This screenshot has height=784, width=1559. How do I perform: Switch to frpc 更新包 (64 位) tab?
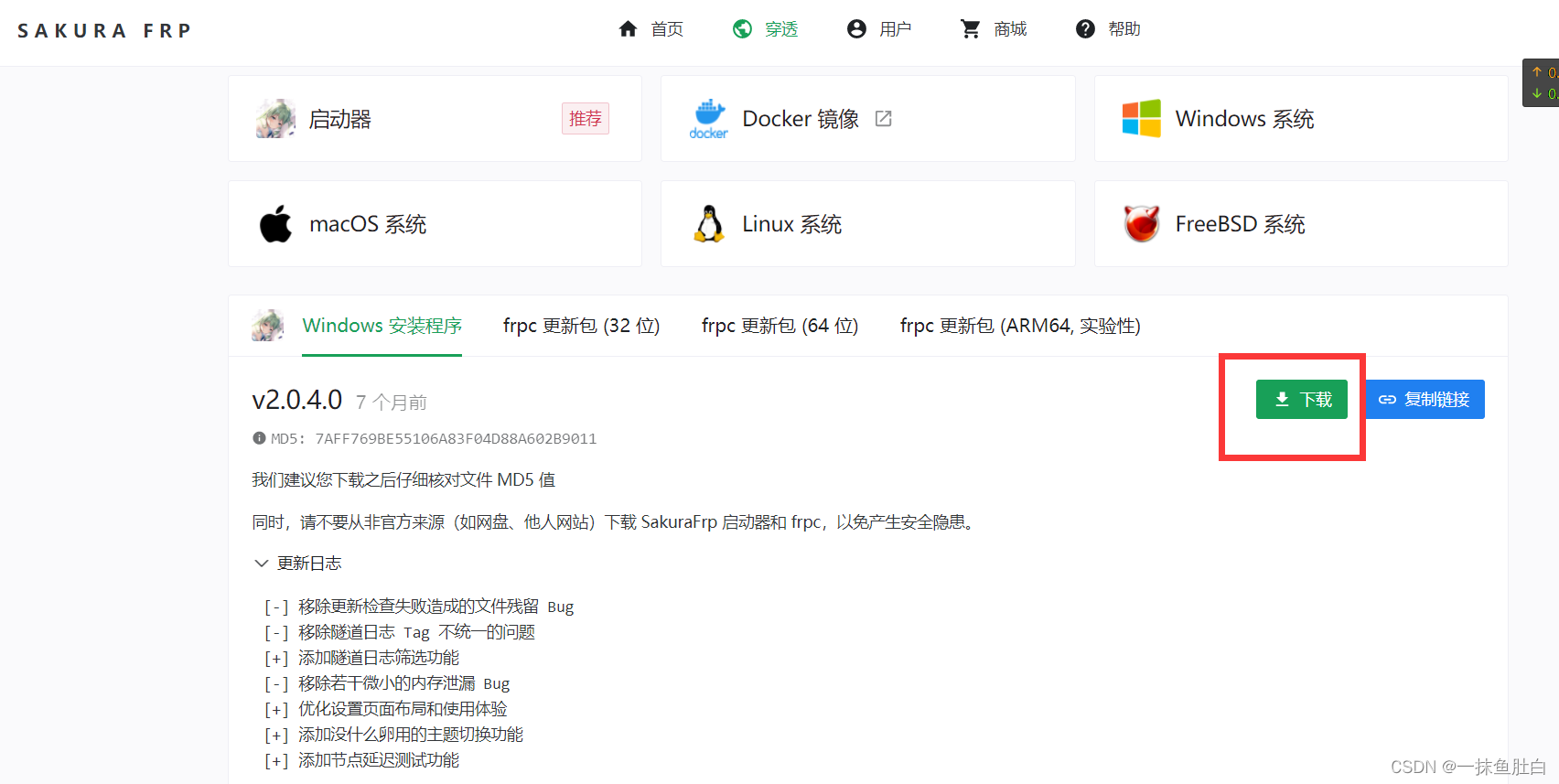tap(780, 326)
